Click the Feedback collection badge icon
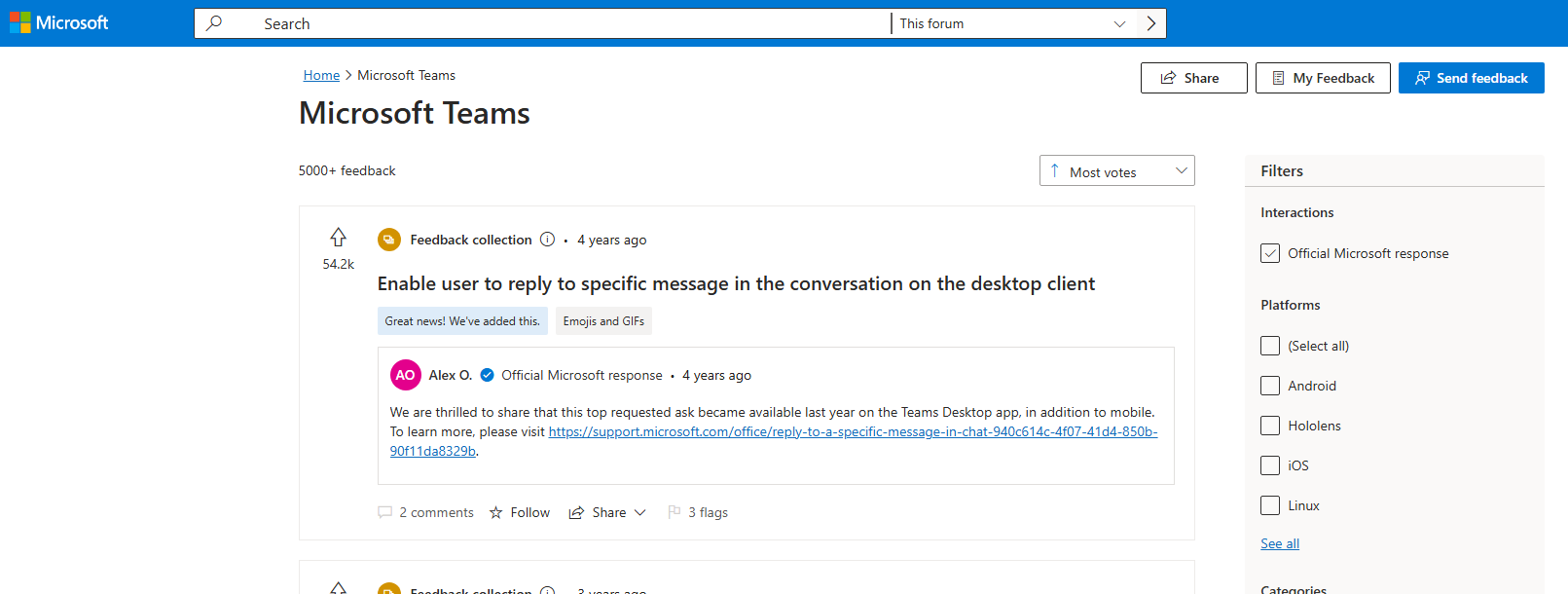Screen dimensions: 1568x594 point(389,240)
